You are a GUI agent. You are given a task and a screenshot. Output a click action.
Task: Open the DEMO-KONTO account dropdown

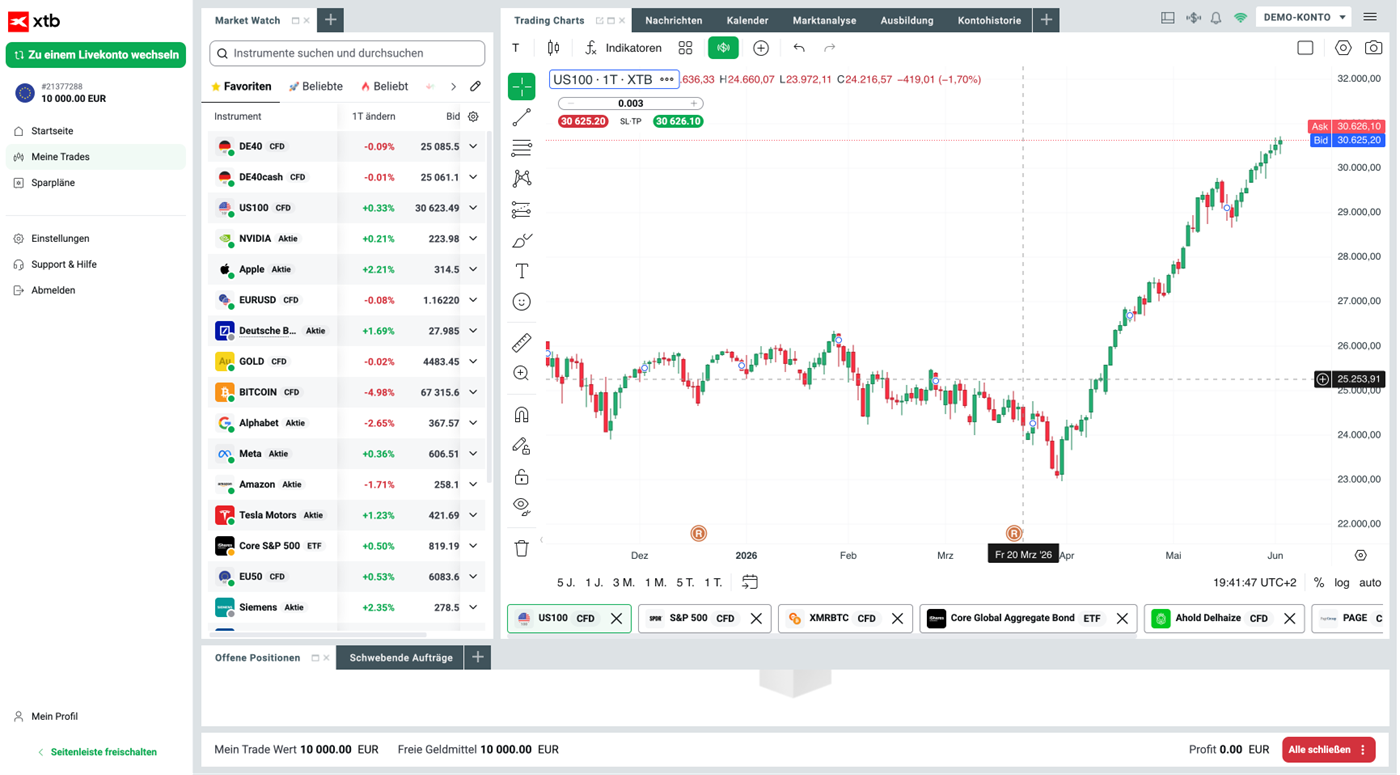pos(1304,17)
